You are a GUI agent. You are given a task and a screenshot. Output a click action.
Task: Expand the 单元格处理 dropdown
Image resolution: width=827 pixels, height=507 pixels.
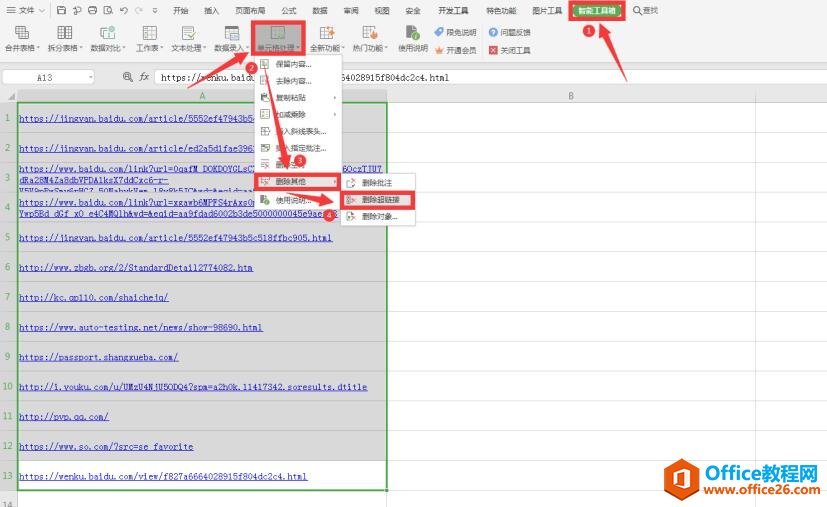pos(279,47)
